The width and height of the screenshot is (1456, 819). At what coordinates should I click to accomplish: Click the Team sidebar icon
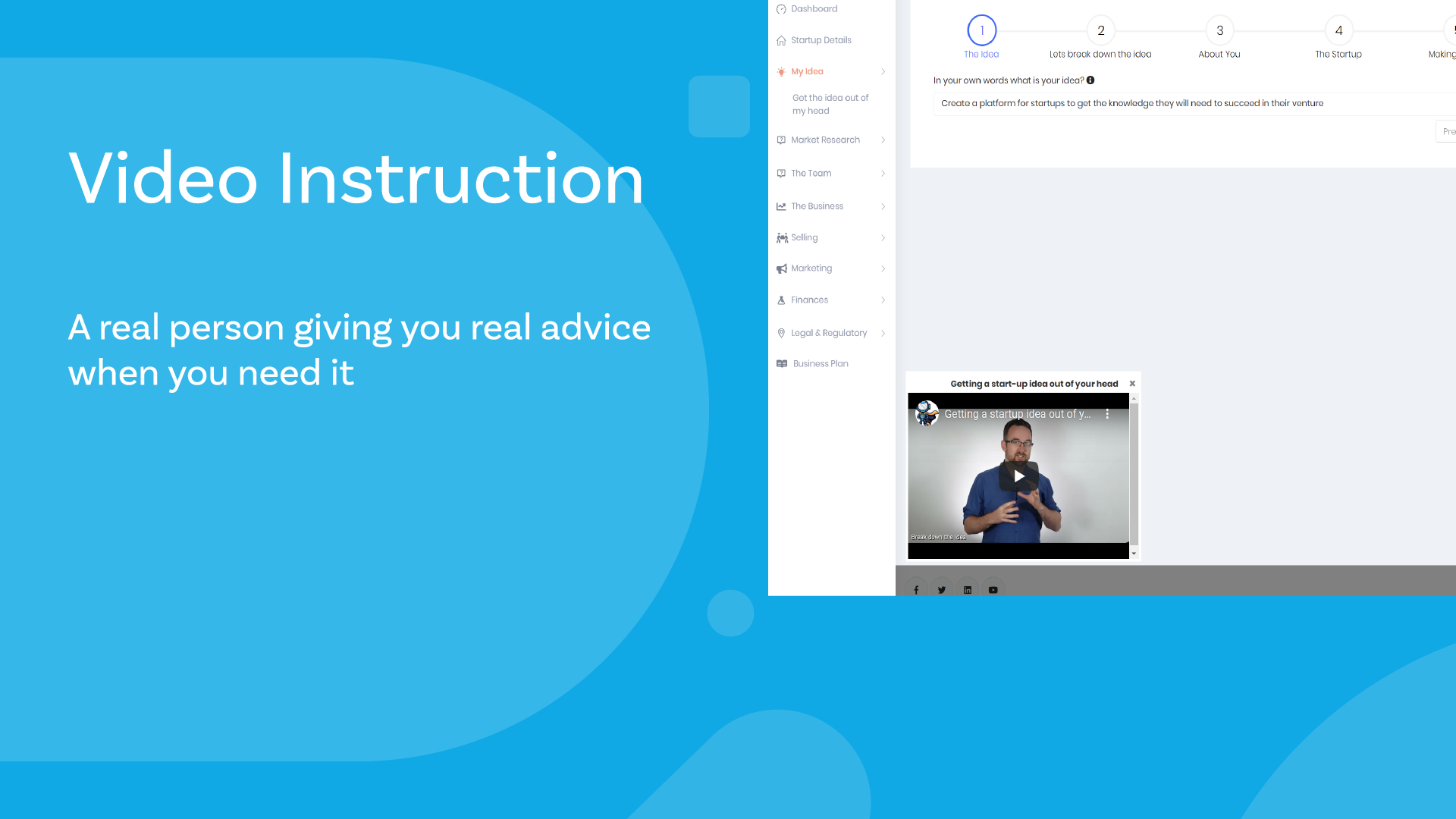click(781, 174)
